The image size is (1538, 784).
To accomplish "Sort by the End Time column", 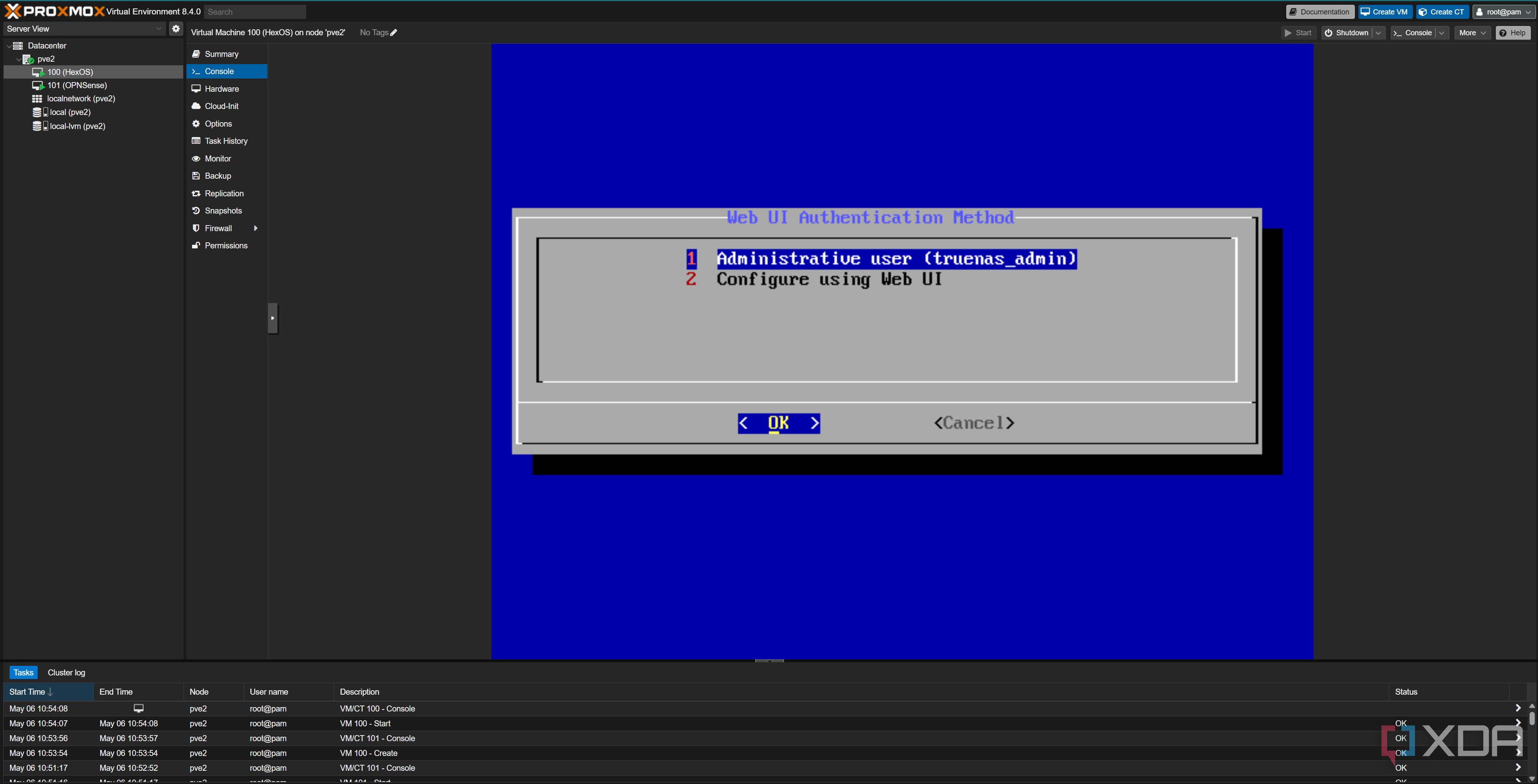I will click(x=139, y=692).
